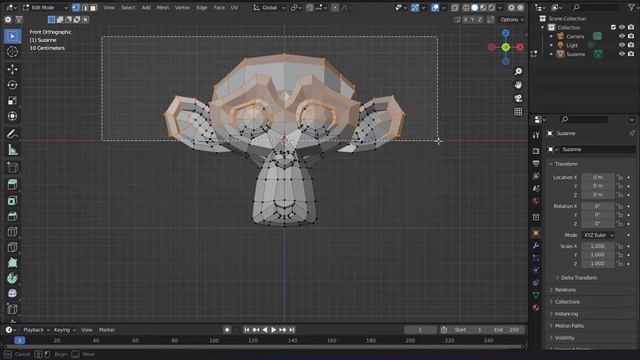Click the Scale X value field

[x=598, y=246]
